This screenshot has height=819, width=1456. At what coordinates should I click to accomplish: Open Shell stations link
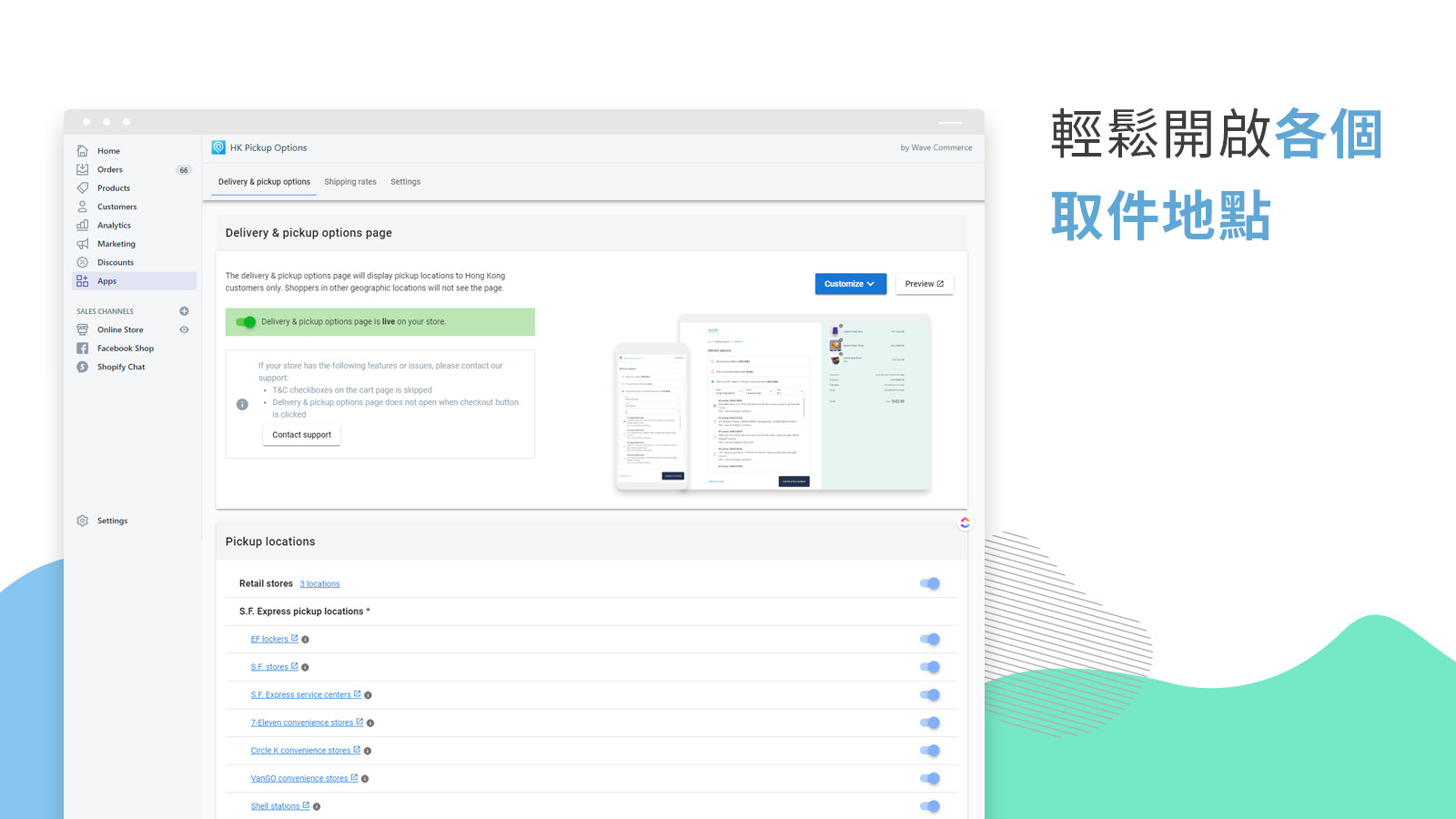(280, 806)
